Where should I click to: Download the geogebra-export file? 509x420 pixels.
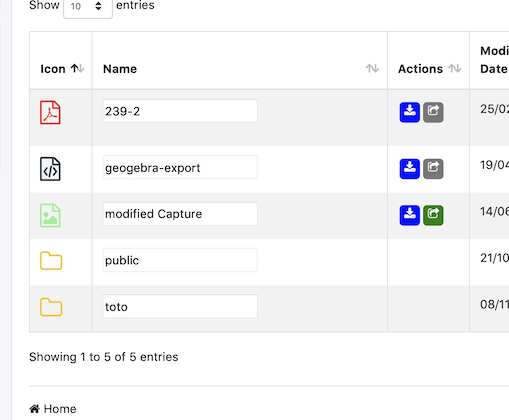(410, 169)
